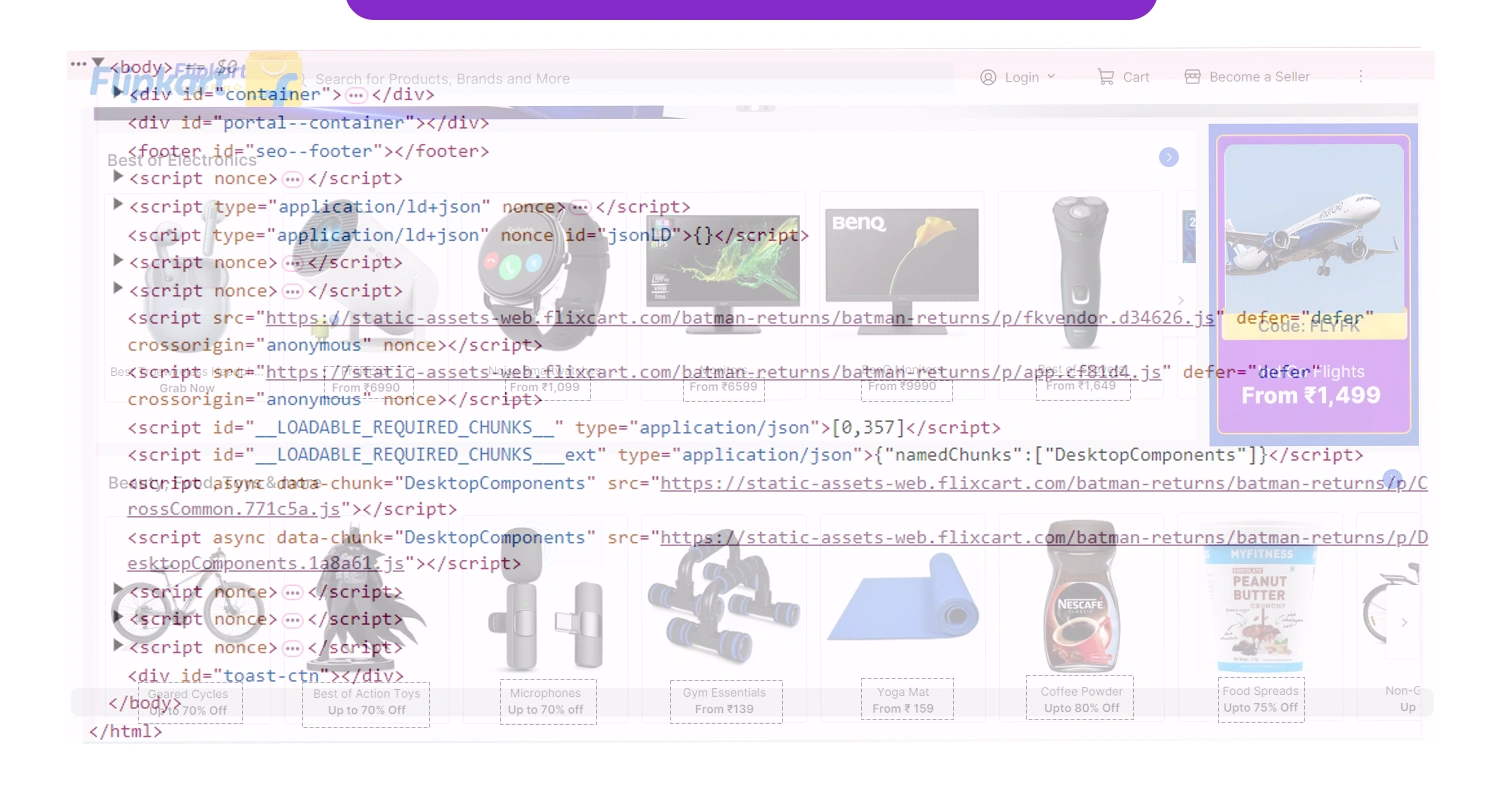This screenshot has height=793, width=1503.
Task: Click the vertical three-dot menu in the header
Action: pyautogui.click(x=1360, y=77)
